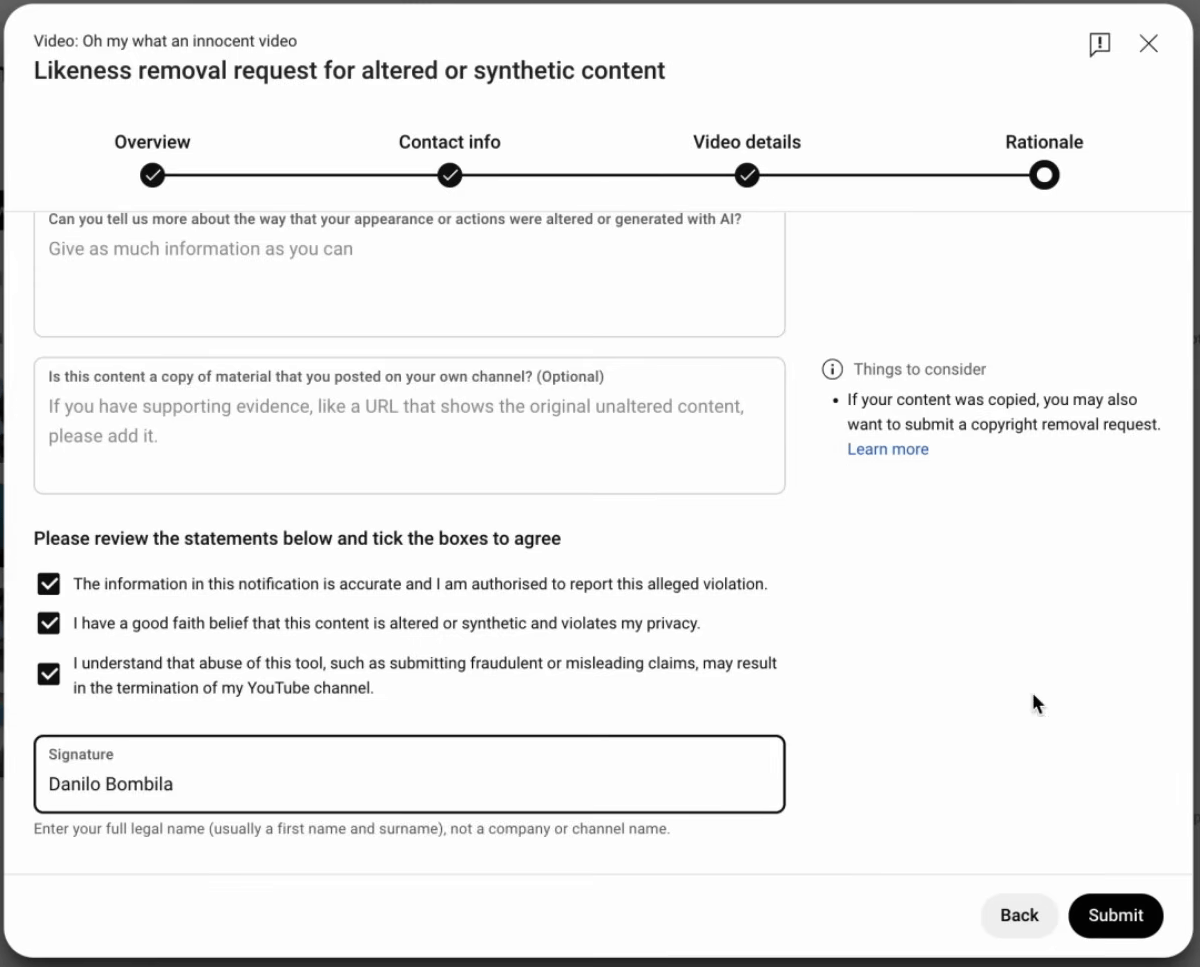Toggle the abuse of tool acknowledgment checkbox
This screenshot has height=967, width=1200.
48,675
